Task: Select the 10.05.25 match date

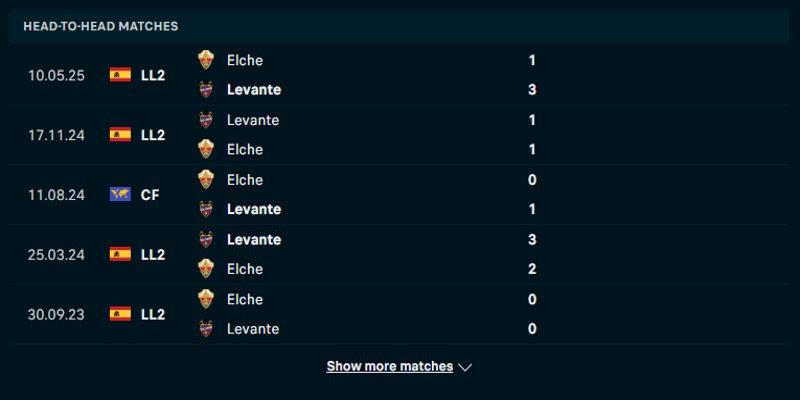Action: [55, 75]
